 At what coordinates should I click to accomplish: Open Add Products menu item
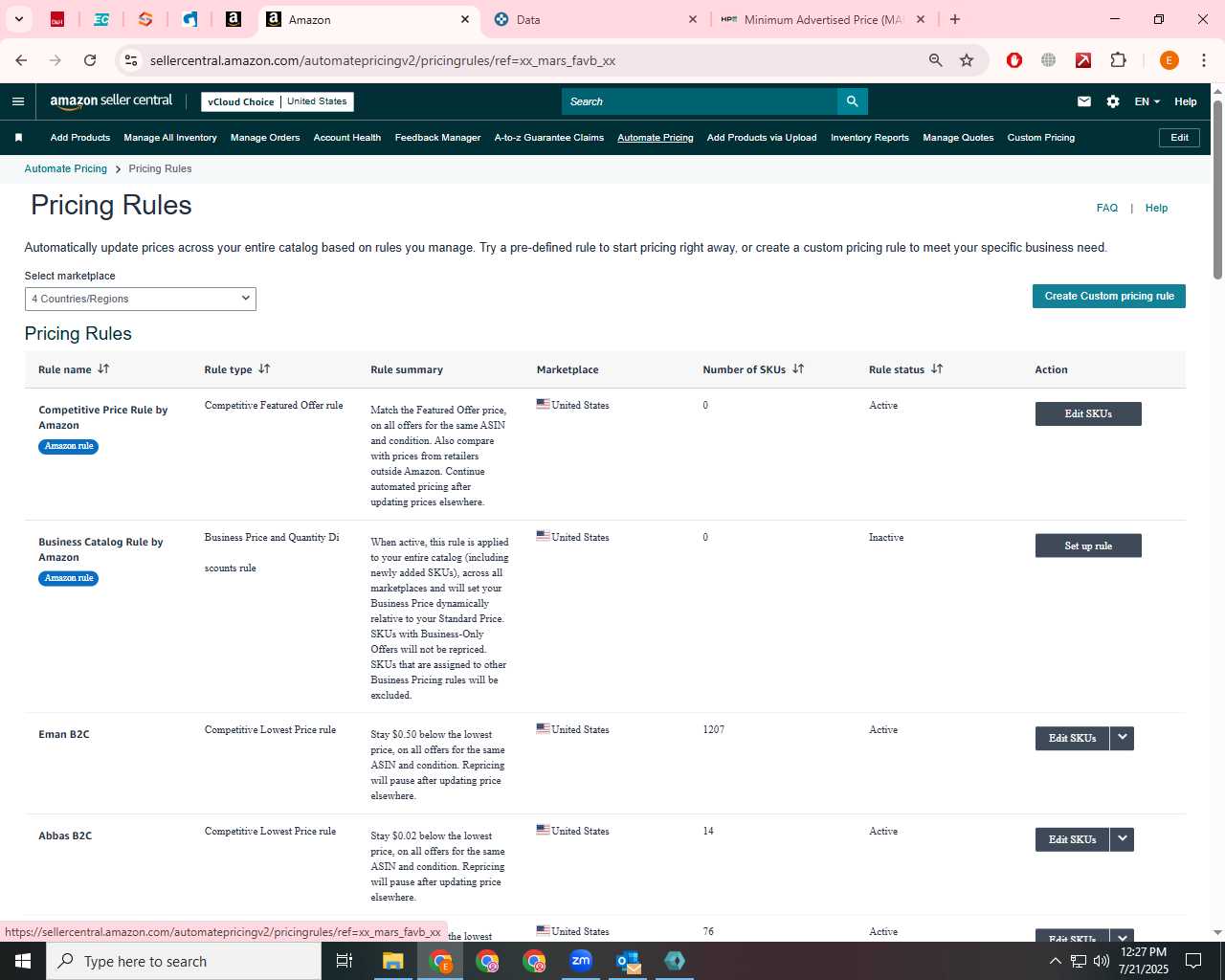80,138
